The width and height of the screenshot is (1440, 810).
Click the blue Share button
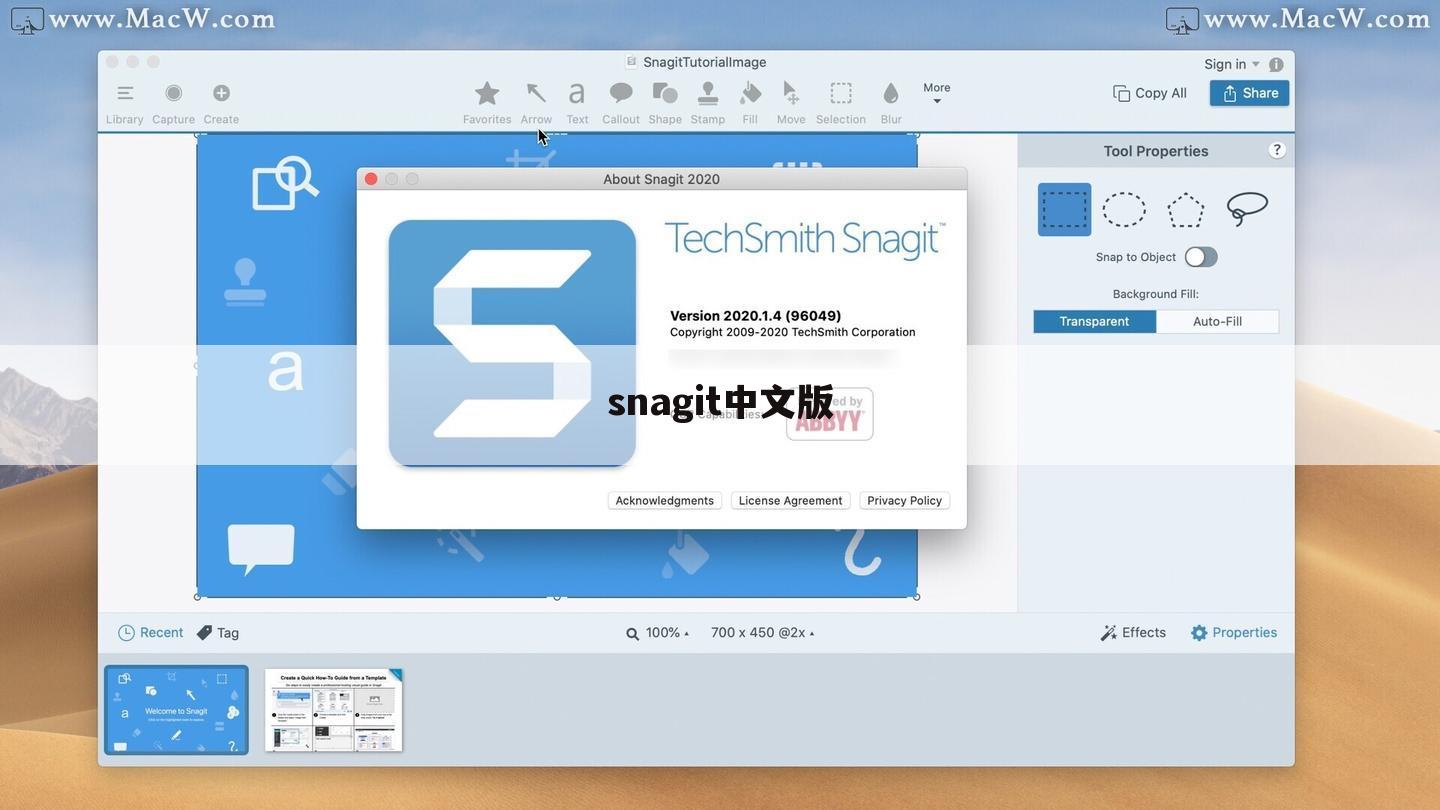point(1249,93)
